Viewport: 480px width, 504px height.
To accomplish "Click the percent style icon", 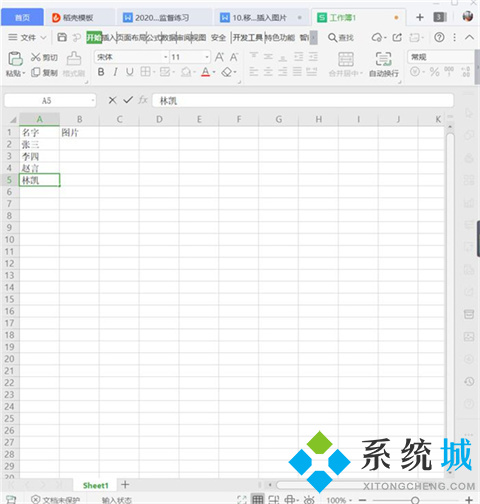I will (434, 72).
